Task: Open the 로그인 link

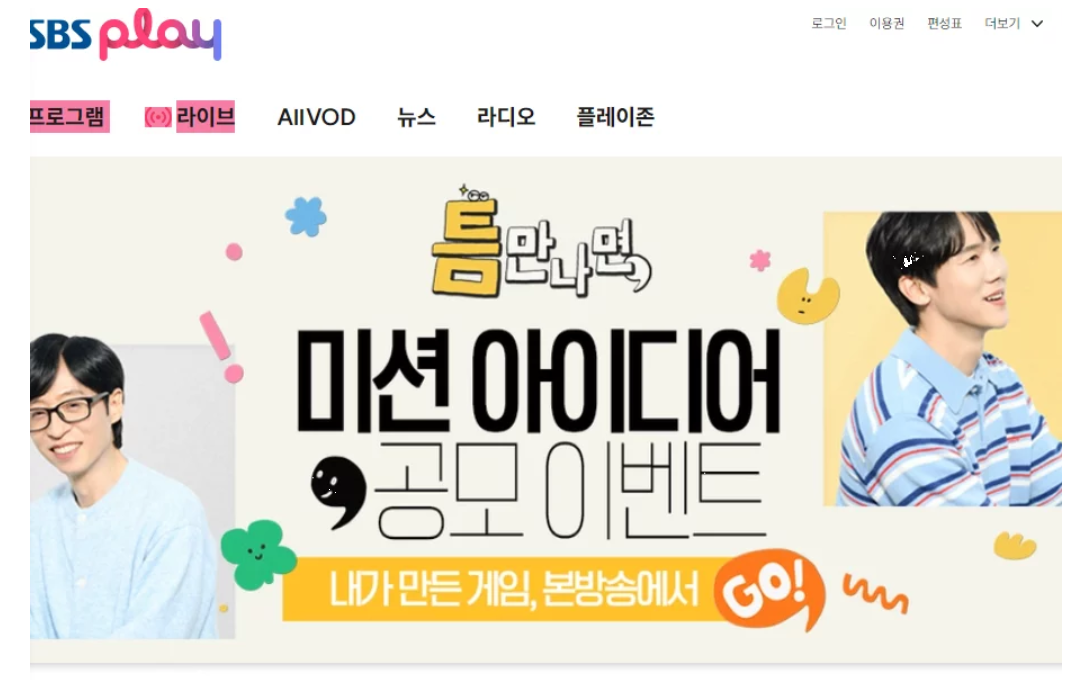Action: 829,24
